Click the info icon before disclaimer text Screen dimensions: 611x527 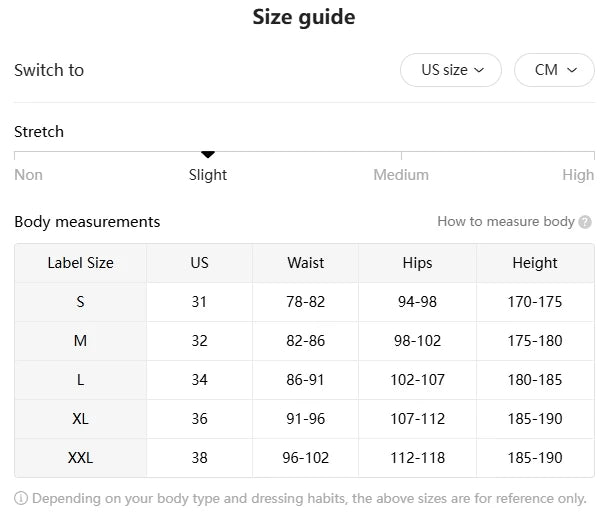21,498
